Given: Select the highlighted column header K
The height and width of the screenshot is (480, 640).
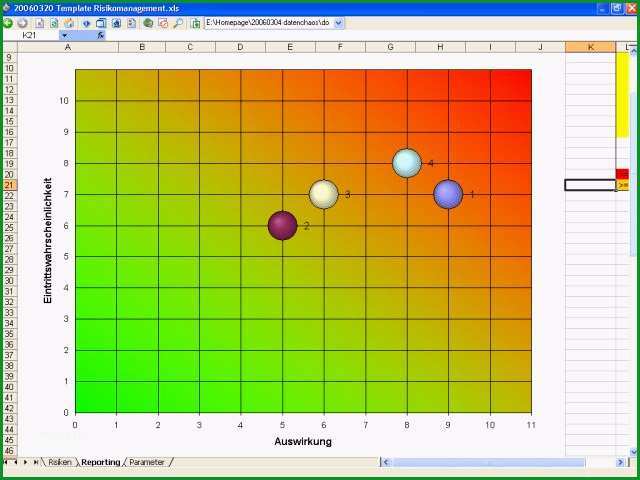Looking at the screenshot, I should coord(590,47).
